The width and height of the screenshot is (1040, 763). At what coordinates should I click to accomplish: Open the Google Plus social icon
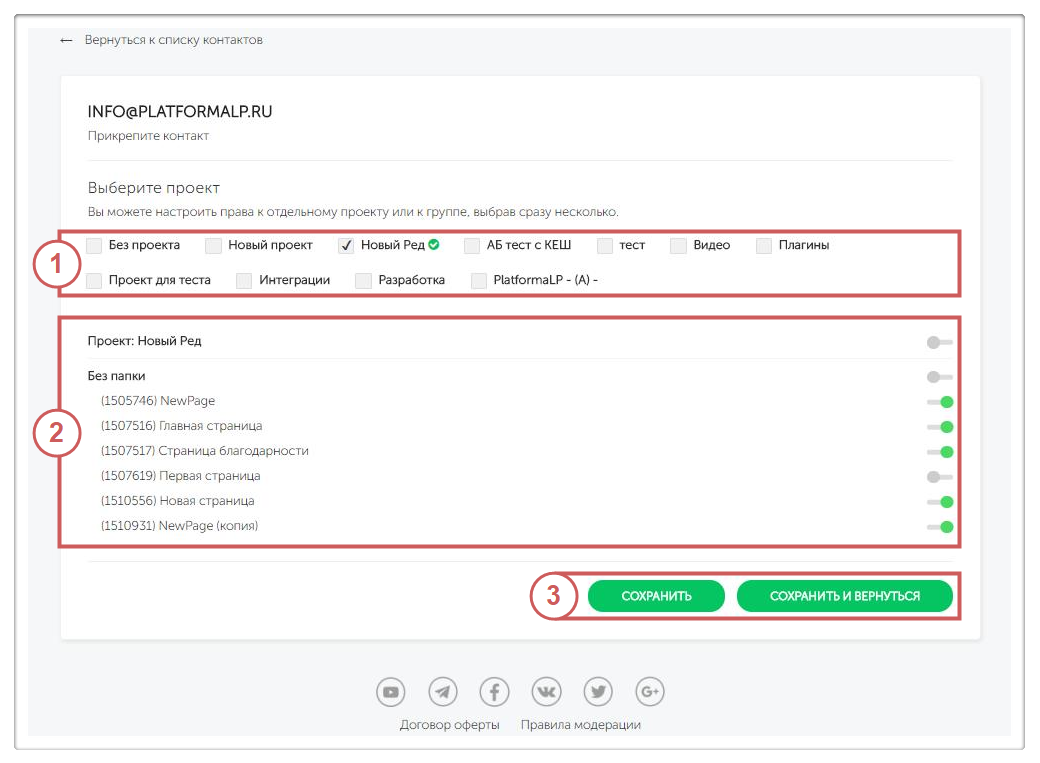pyautogui.click(x=650, y=691)
